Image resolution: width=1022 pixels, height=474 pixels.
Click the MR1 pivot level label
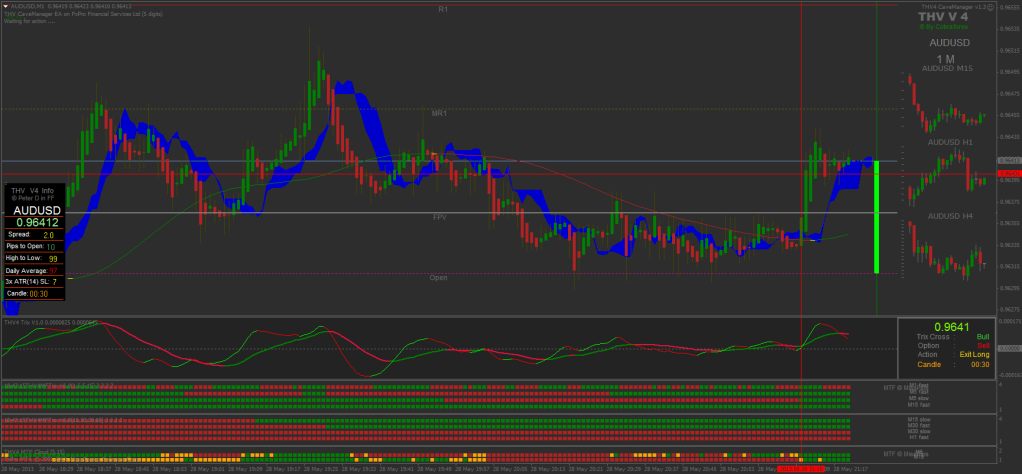click(x=439, y=113)
